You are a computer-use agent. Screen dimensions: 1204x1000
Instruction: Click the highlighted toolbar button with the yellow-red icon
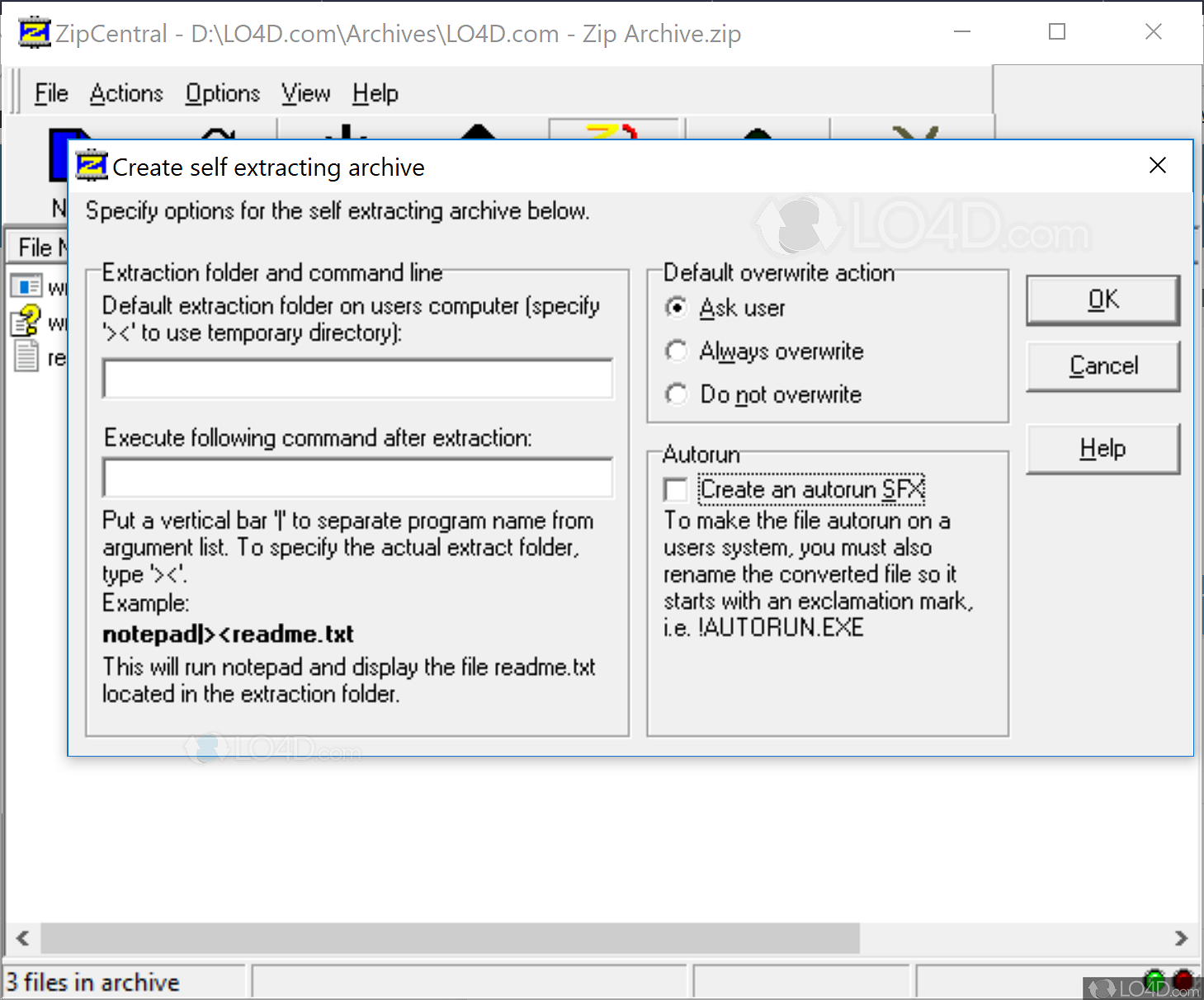615,130
